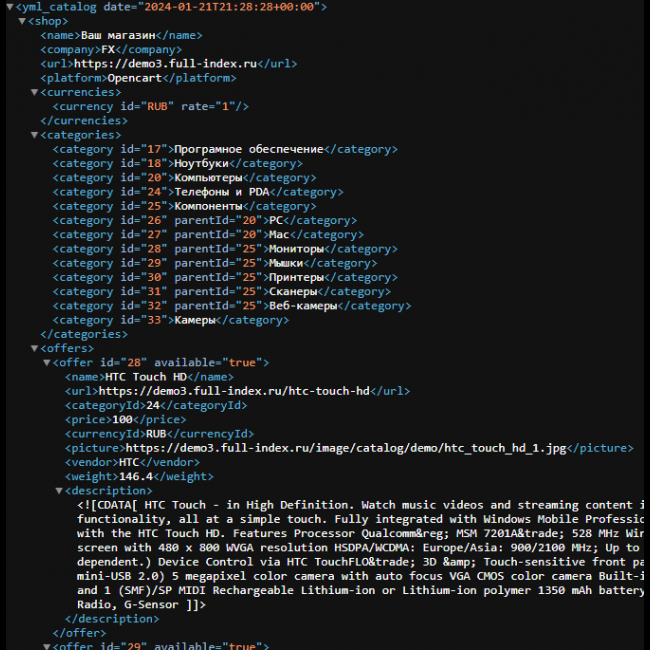Screen dimensions: 650x650
Task: Select the Ноутбуки category line
Action: 175,163
